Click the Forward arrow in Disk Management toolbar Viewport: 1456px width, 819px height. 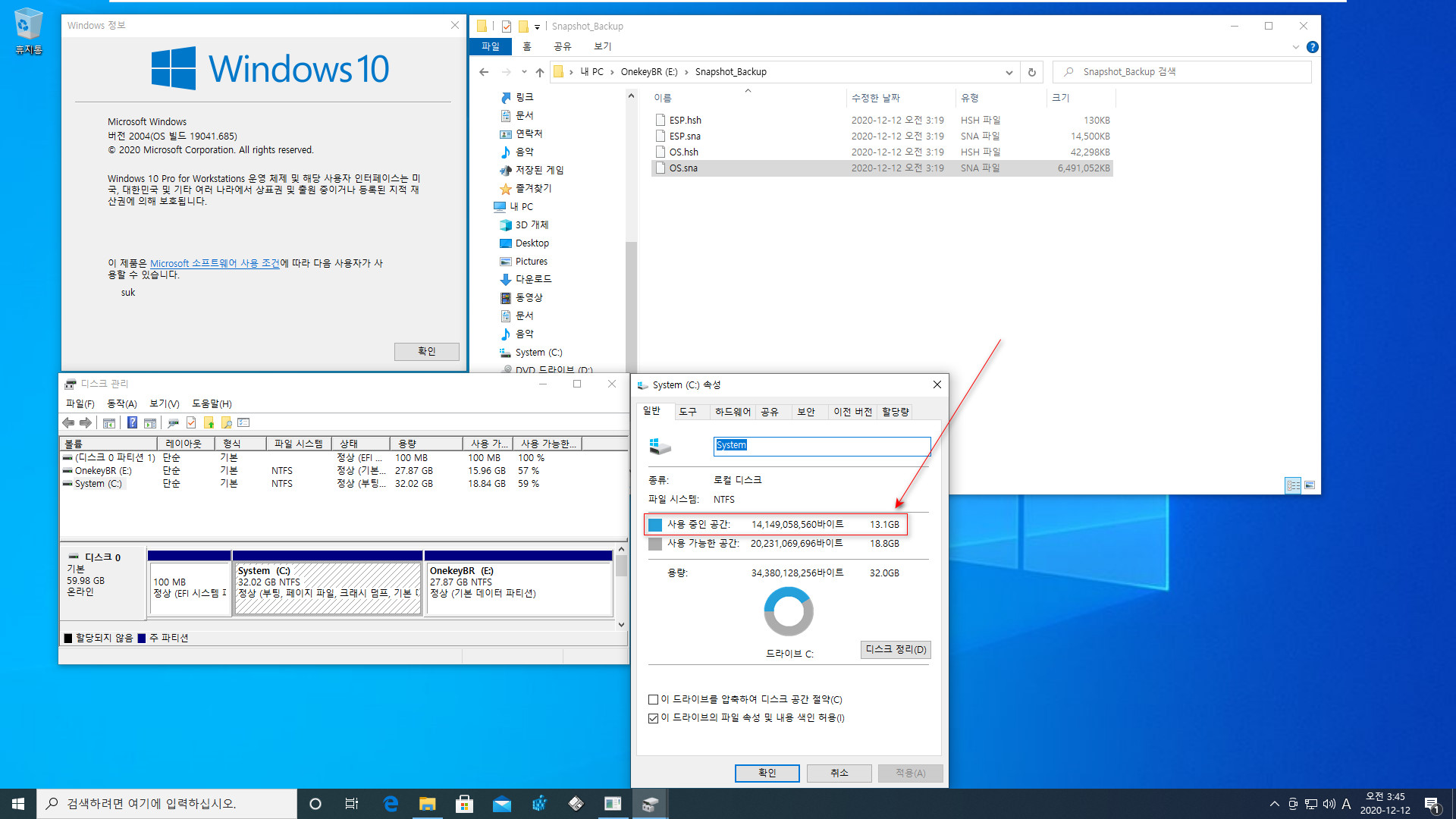click(86, 423)
